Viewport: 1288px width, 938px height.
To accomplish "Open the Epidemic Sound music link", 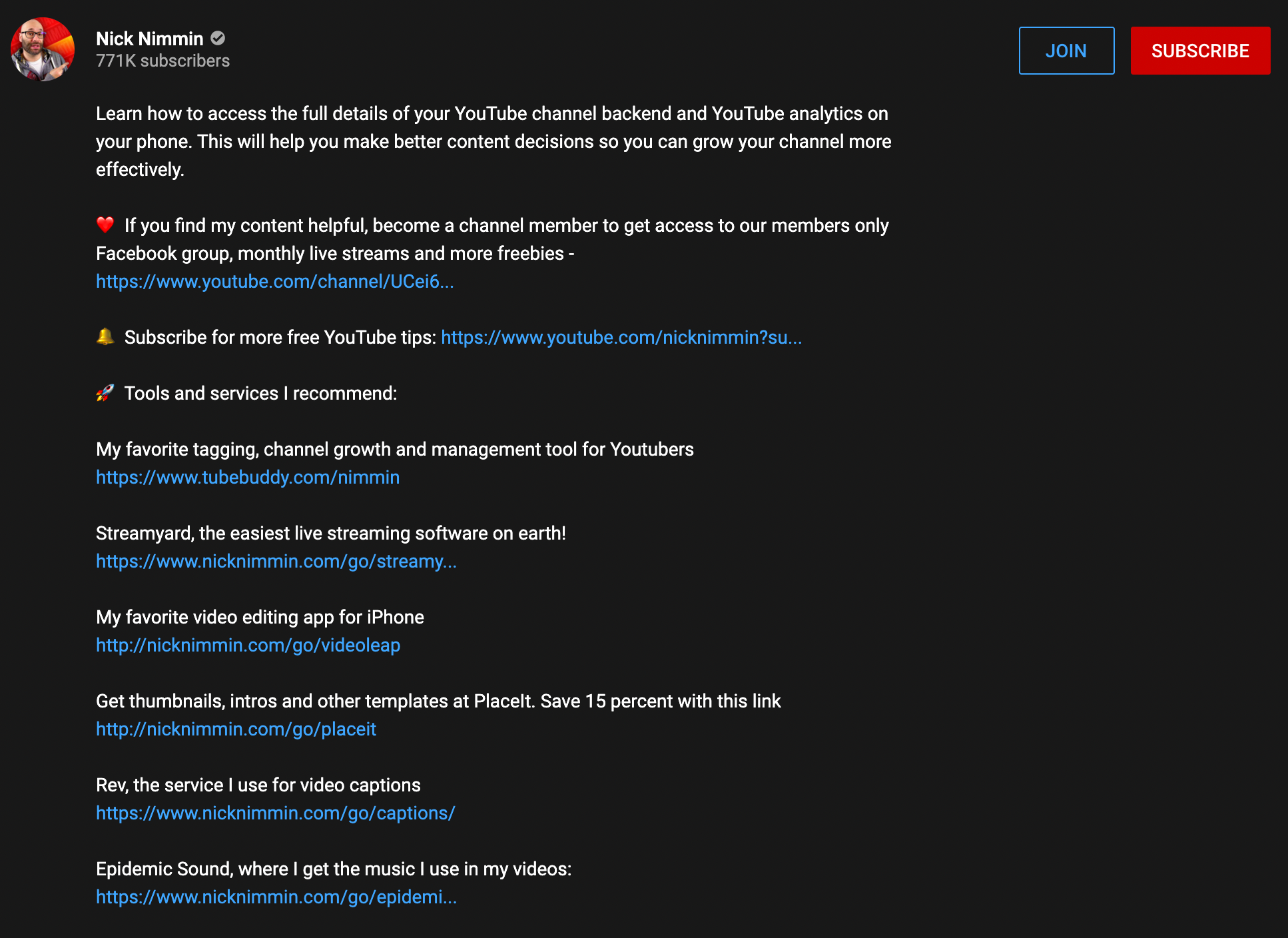I will point(276,897).
